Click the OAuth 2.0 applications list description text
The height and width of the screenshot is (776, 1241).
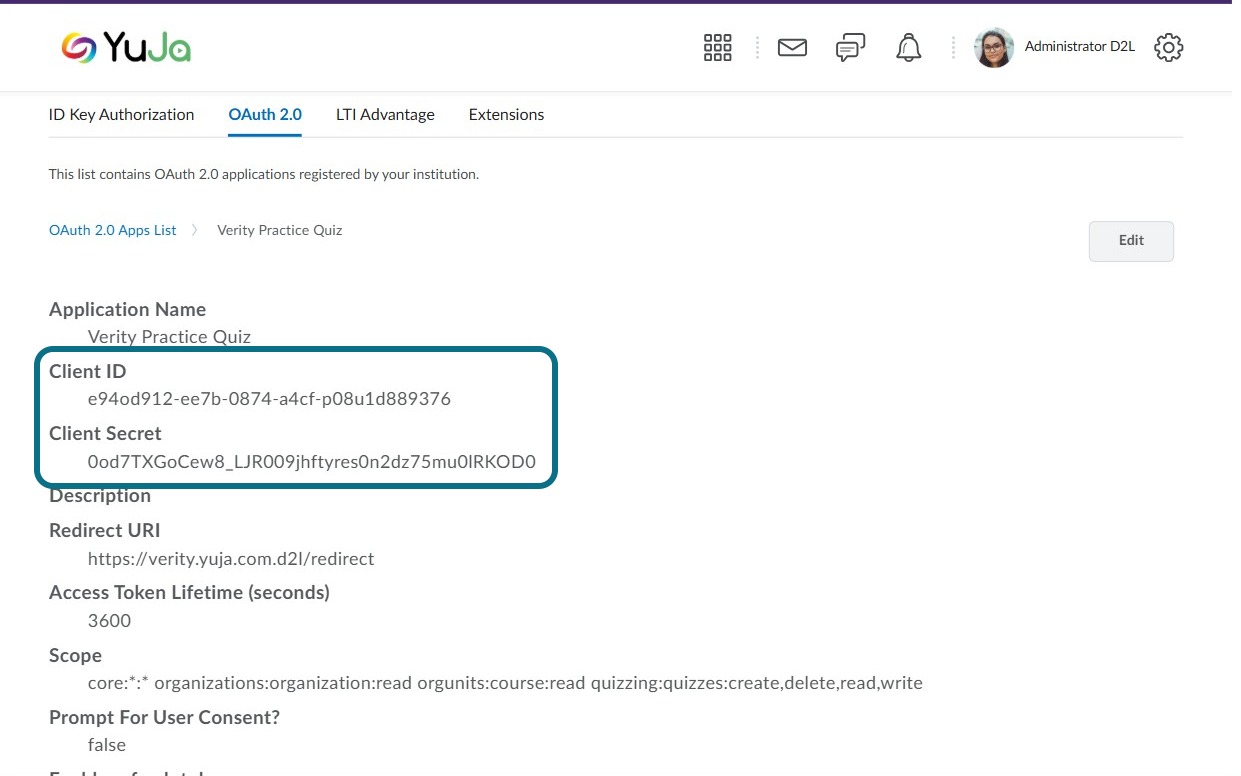tap(264, 174)
